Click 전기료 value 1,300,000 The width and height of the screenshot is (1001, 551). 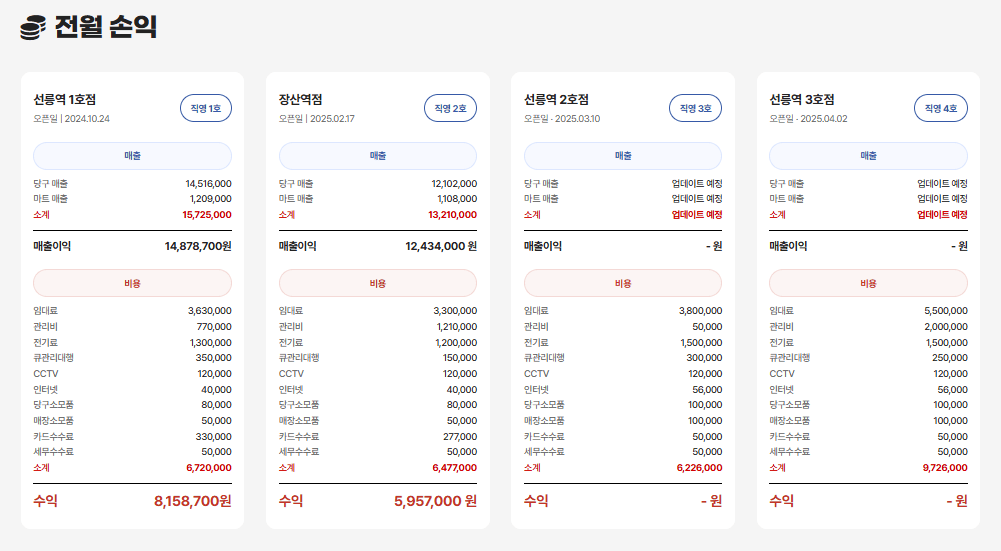211,343
